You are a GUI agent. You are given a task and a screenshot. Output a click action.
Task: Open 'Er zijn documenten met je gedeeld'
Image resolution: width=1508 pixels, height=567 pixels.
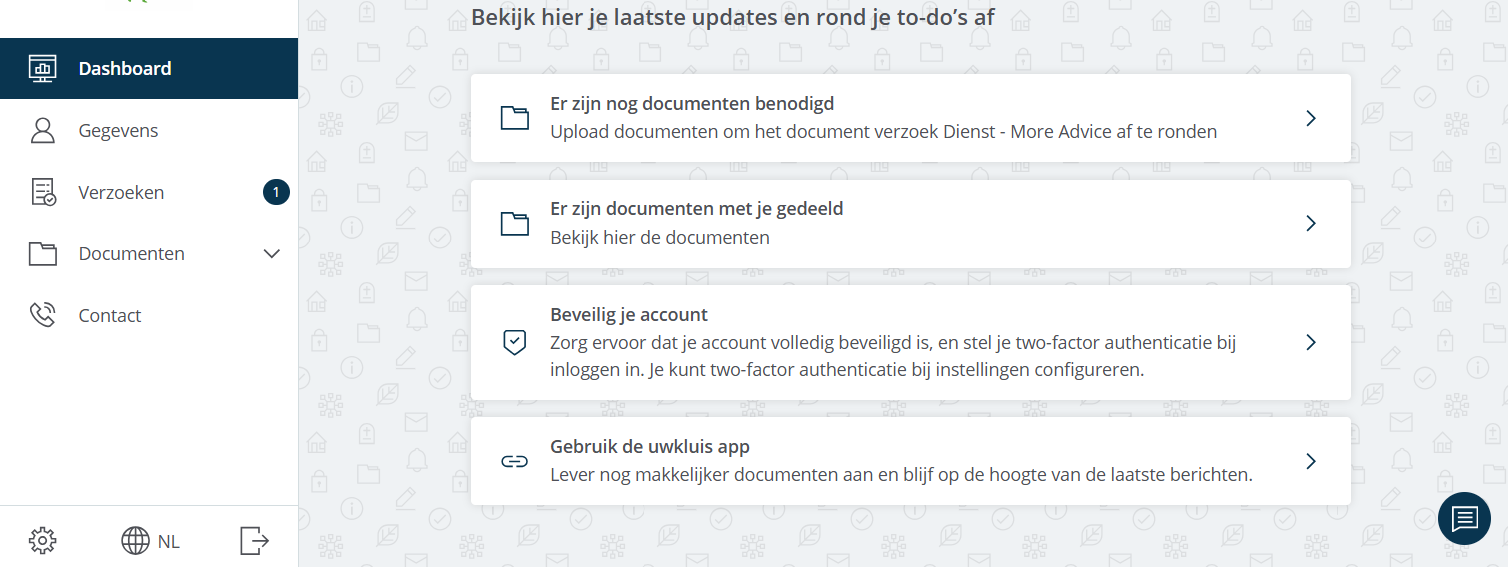pyautogui.click(x=696, y=209)
